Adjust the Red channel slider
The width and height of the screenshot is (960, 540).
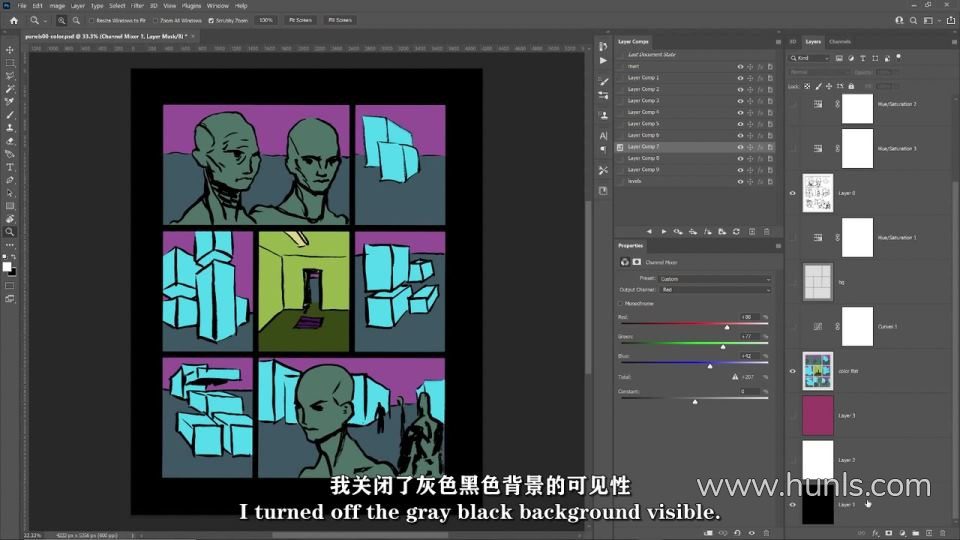coord(727,328)
